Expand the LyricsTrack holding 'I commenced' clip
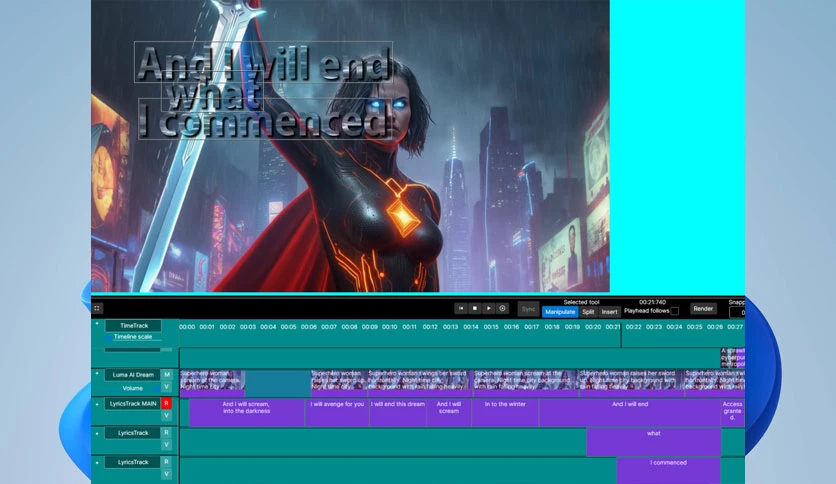The image size is (836, 484). (97, 463)
